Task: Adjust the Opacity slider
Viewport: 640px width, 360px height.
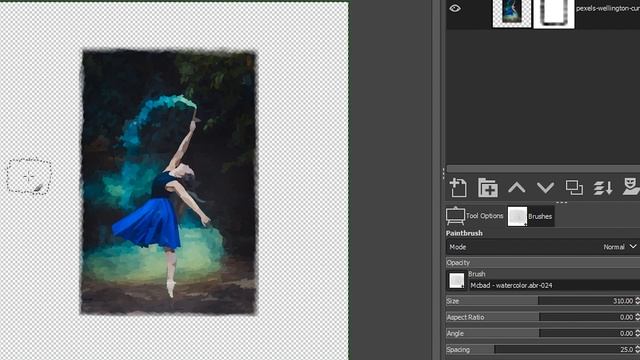Action: [543, 262]
